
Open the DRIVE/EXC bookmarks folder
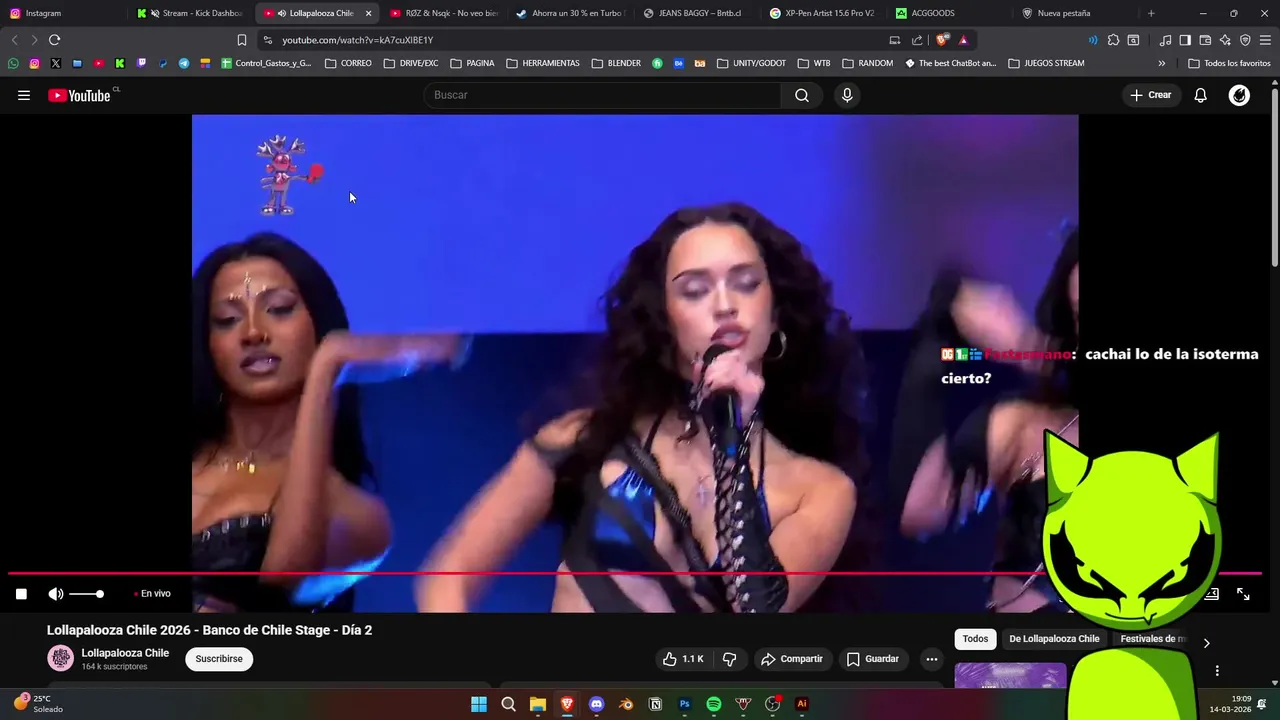(411, 63)
